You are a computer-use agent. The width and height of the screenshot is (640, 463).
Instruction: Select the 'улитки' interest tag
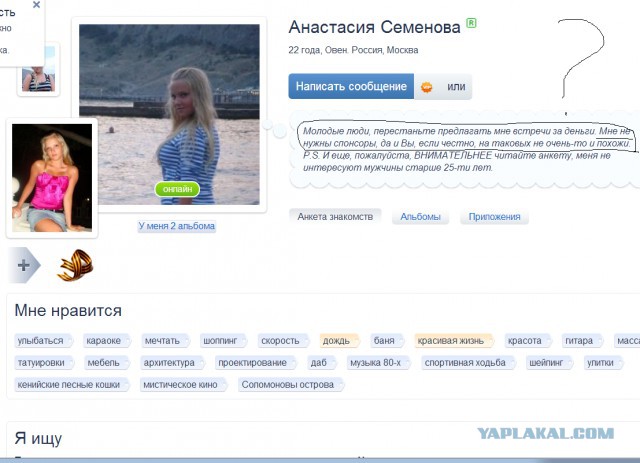tap(603, 363)
